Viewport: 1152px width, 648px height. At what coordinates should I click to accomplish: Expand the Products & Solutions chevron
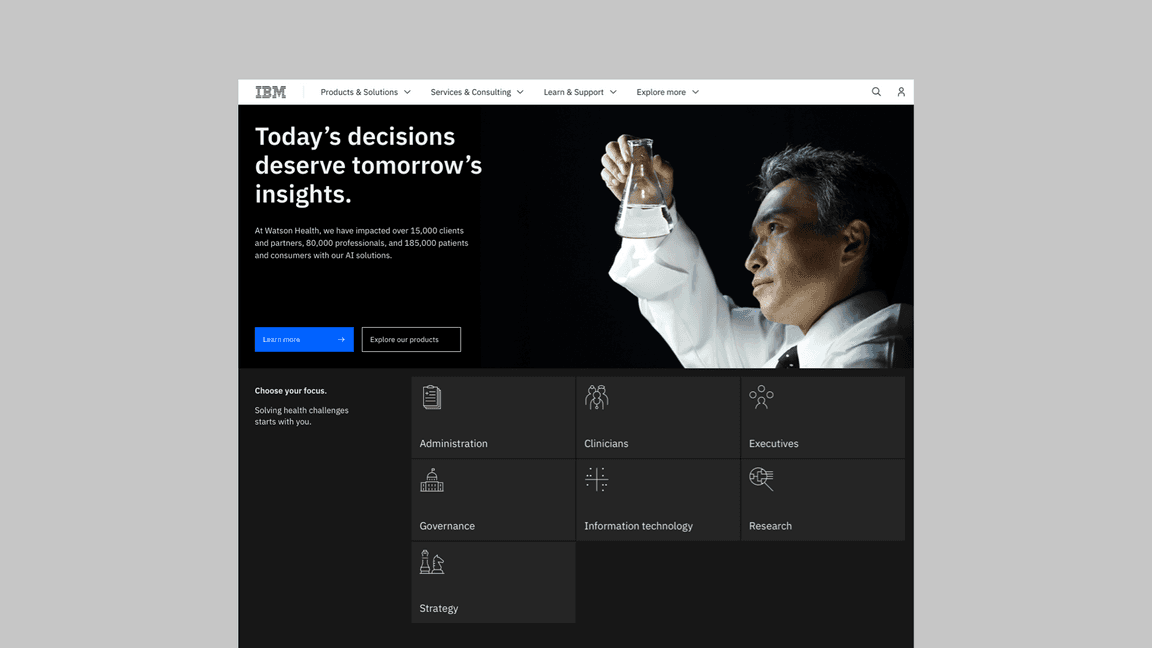(407, 92)
